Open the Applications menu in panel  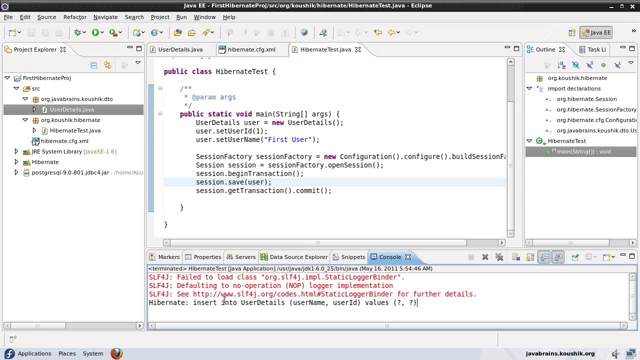pos(34,353)
